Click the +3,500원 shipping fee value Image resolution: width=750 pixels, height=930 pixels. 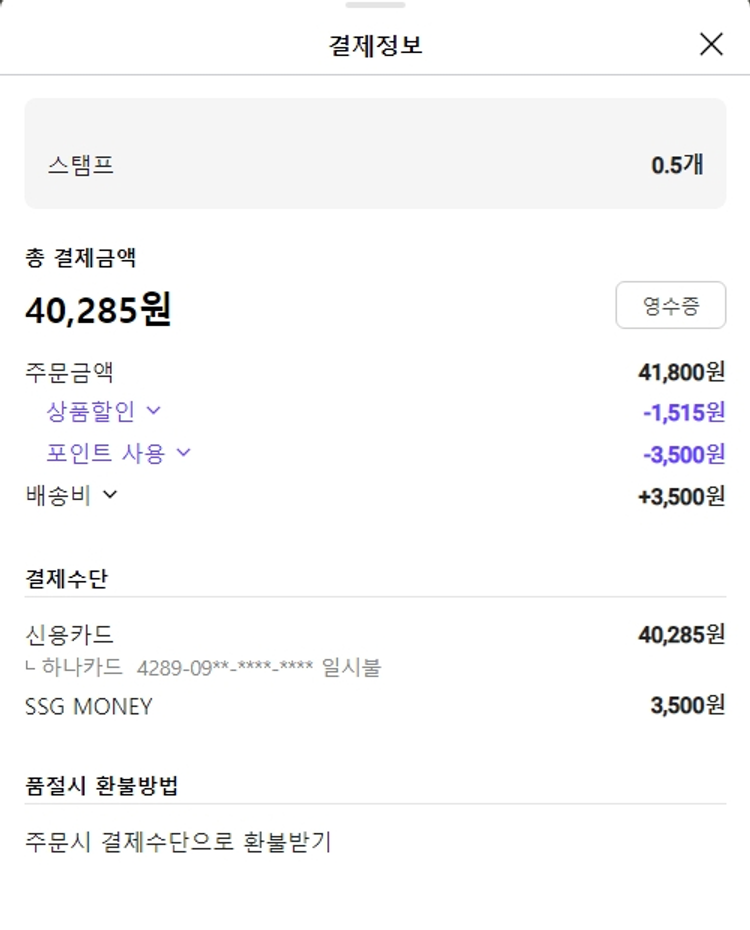click(x=681, y=496)
